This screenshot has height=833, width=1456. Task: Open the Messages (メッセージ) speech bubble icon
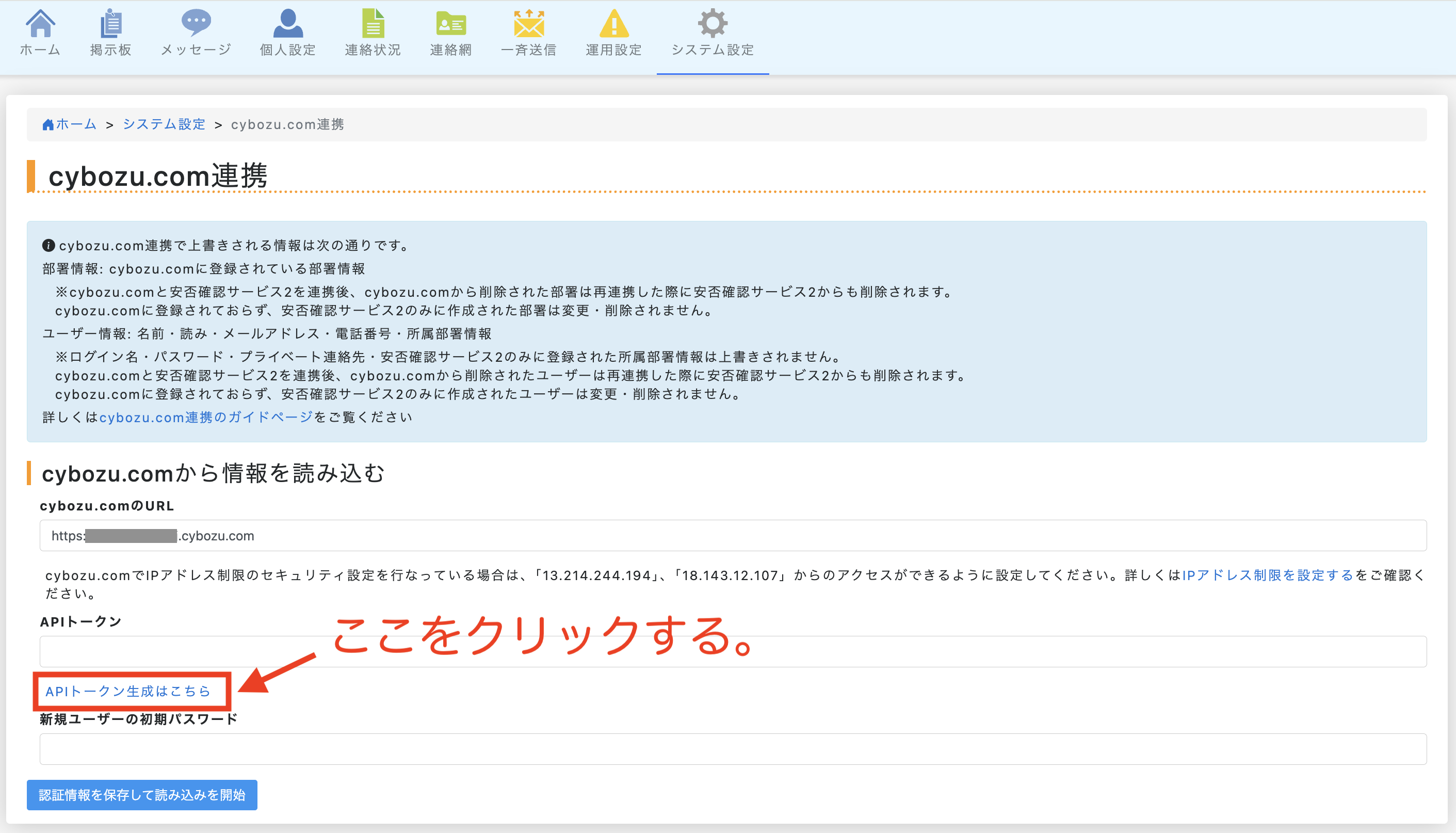tap(196, 23)
